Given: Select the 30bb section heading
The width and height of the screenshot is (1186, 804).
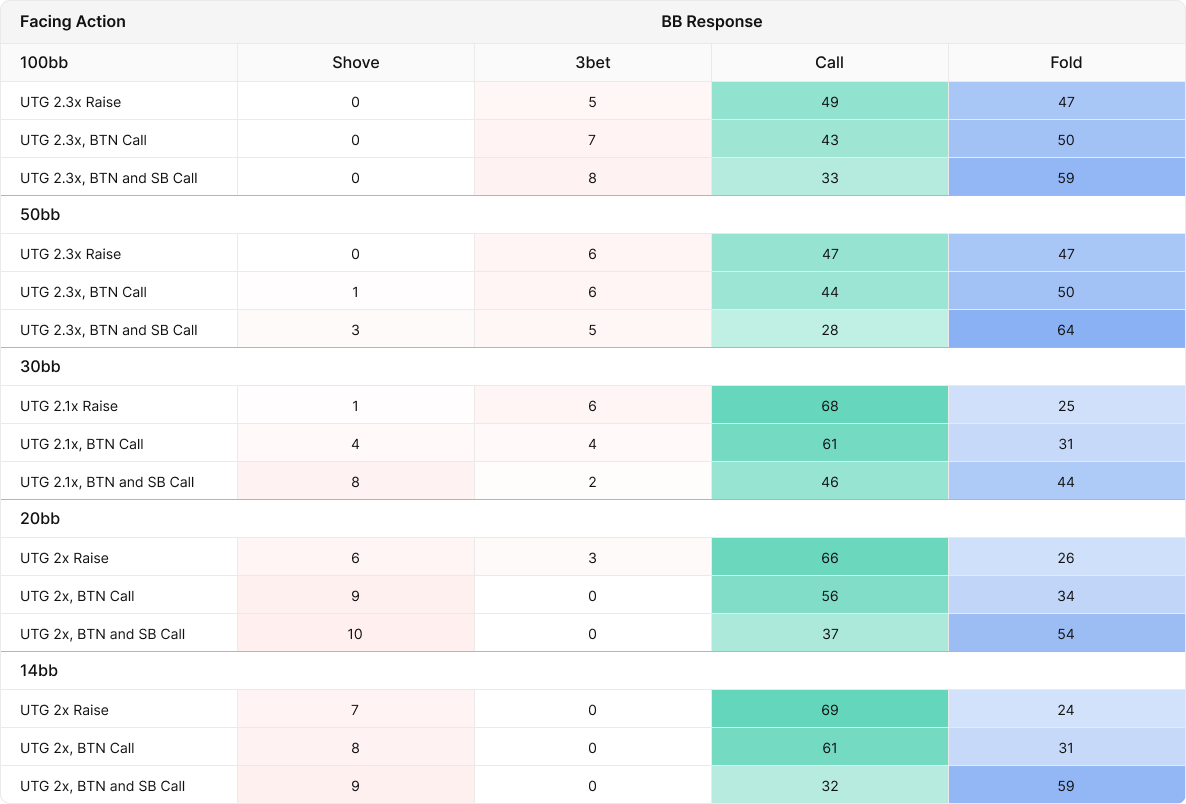Looking at the screenshot, I should tap(41, 366).
